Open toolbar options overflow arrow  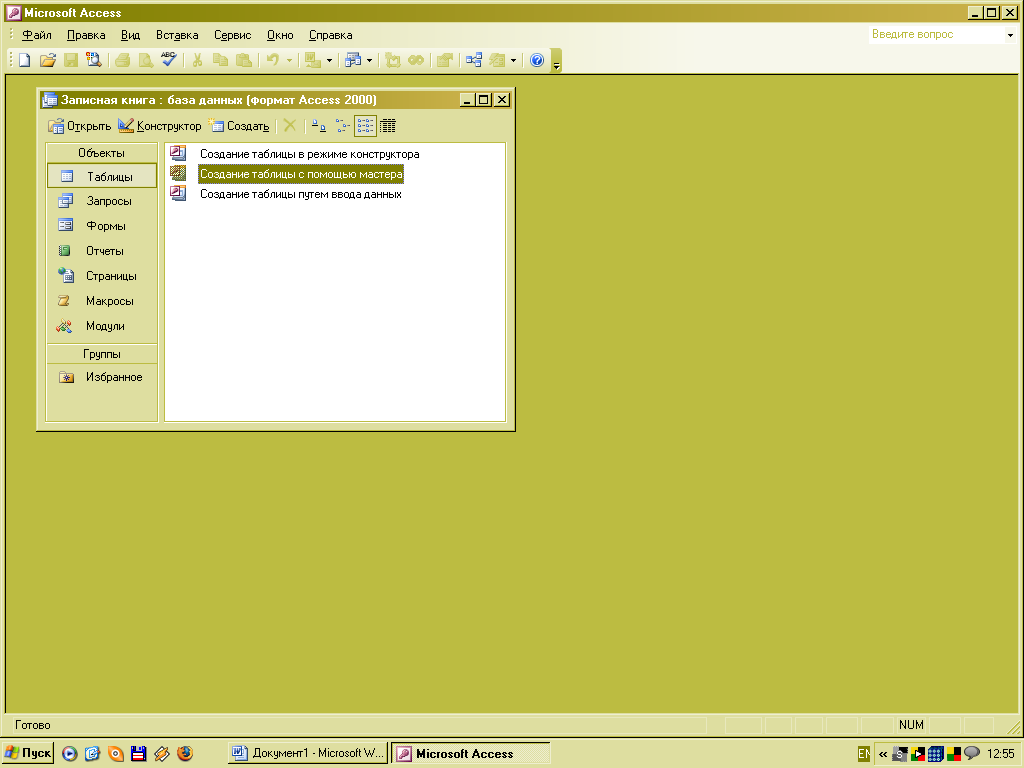(556, 60)
